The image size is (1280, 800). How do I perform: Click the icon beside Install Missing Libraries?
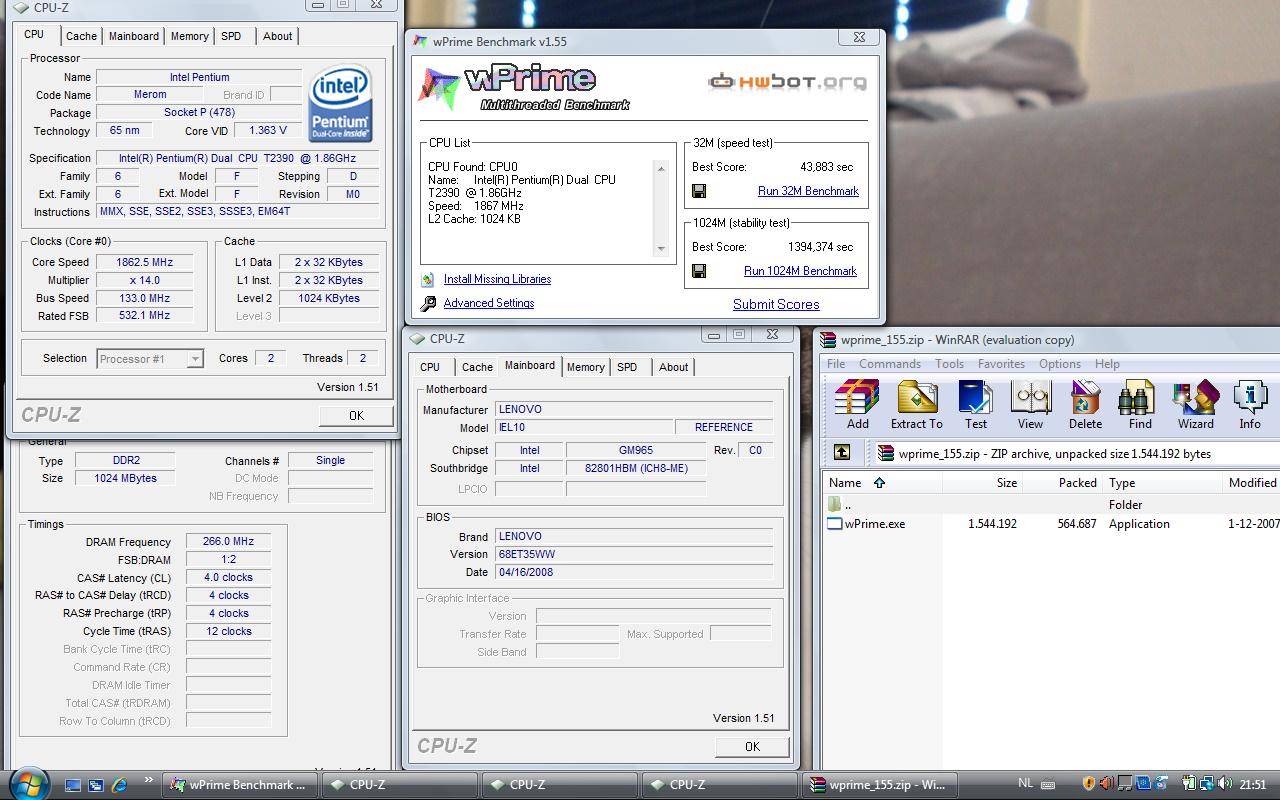pyautogui.click(x=428, y=280)
